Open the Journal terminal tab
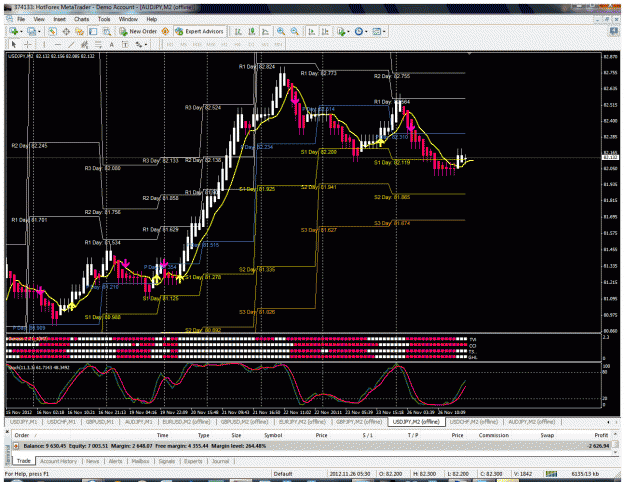The width and height of the screenshot is (625, 482). pos(220,461)
